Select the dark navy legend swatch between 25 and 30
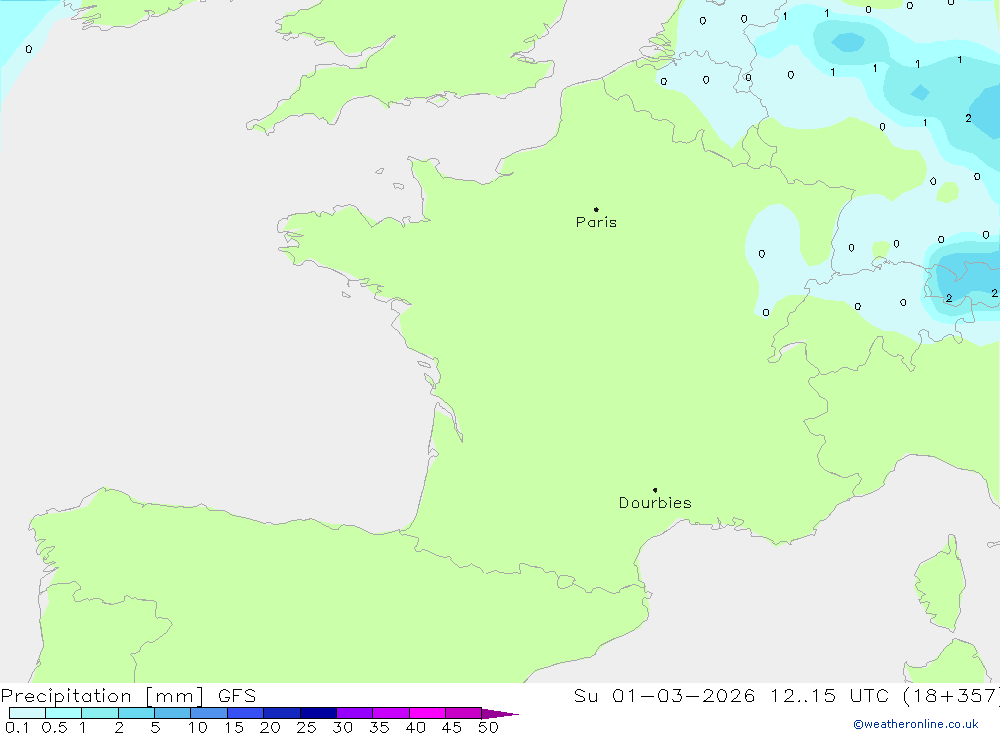1000x733 pixels. click(x=318, y=713)
